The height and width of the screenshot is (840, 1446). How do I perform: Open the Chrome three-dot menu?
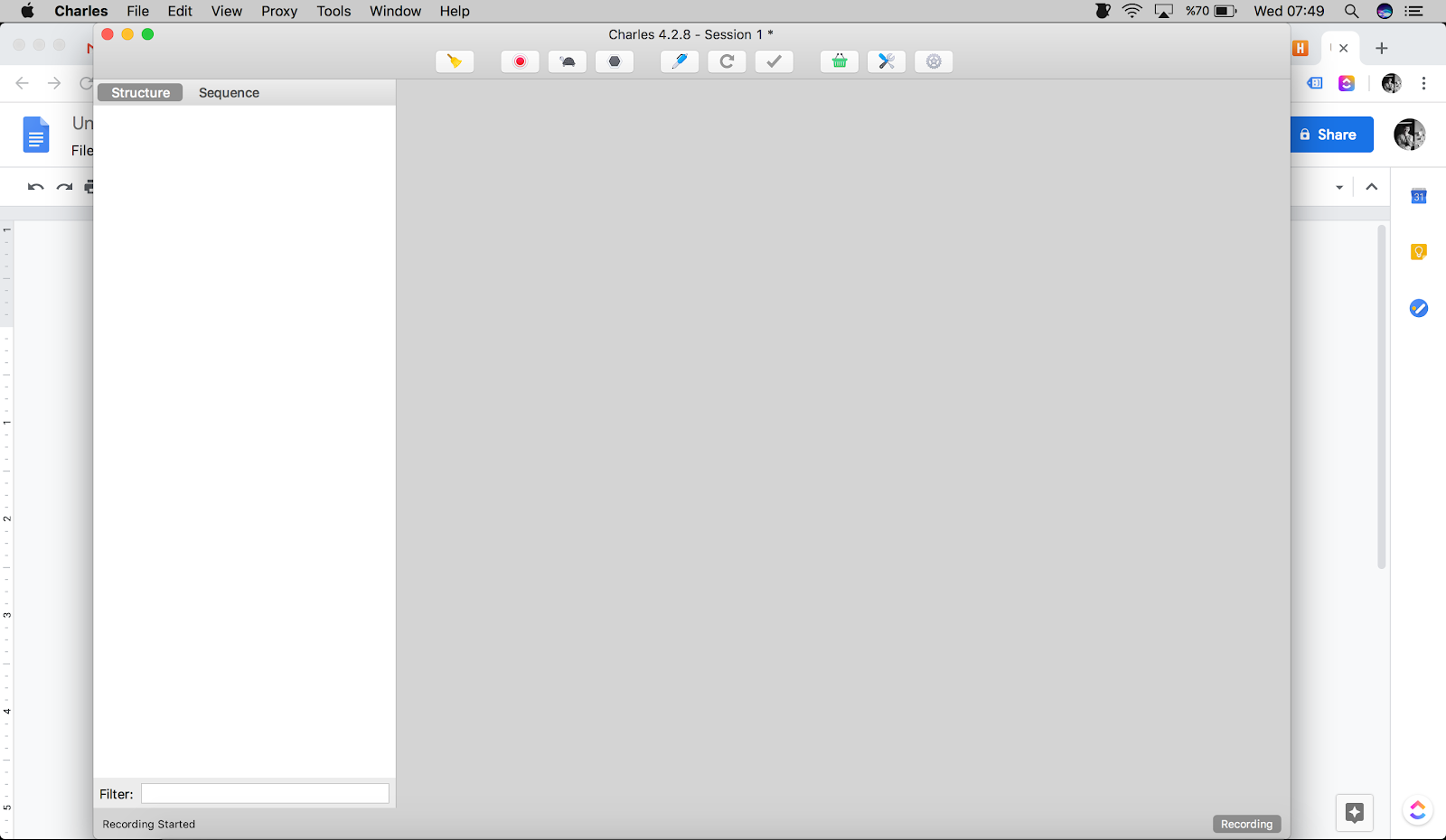[1423, 83]
